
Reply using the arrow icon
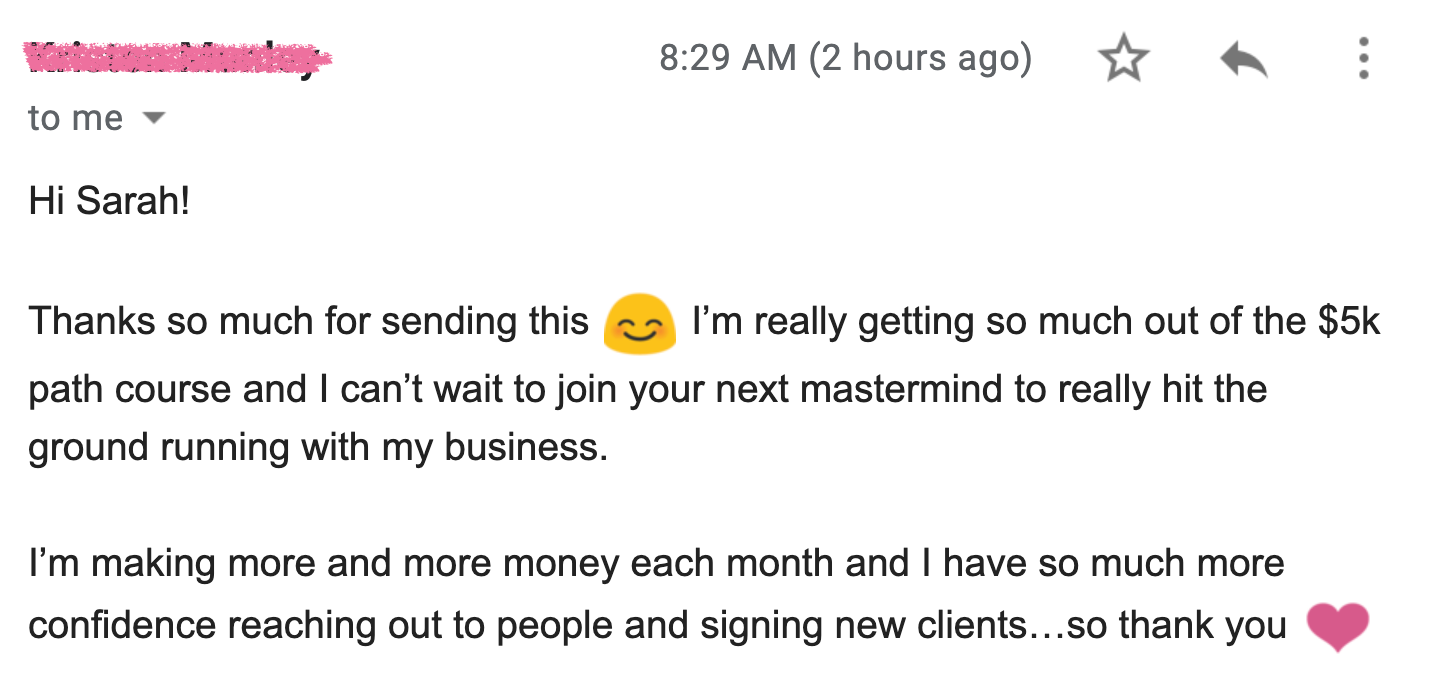click(x=1244, y=60)
